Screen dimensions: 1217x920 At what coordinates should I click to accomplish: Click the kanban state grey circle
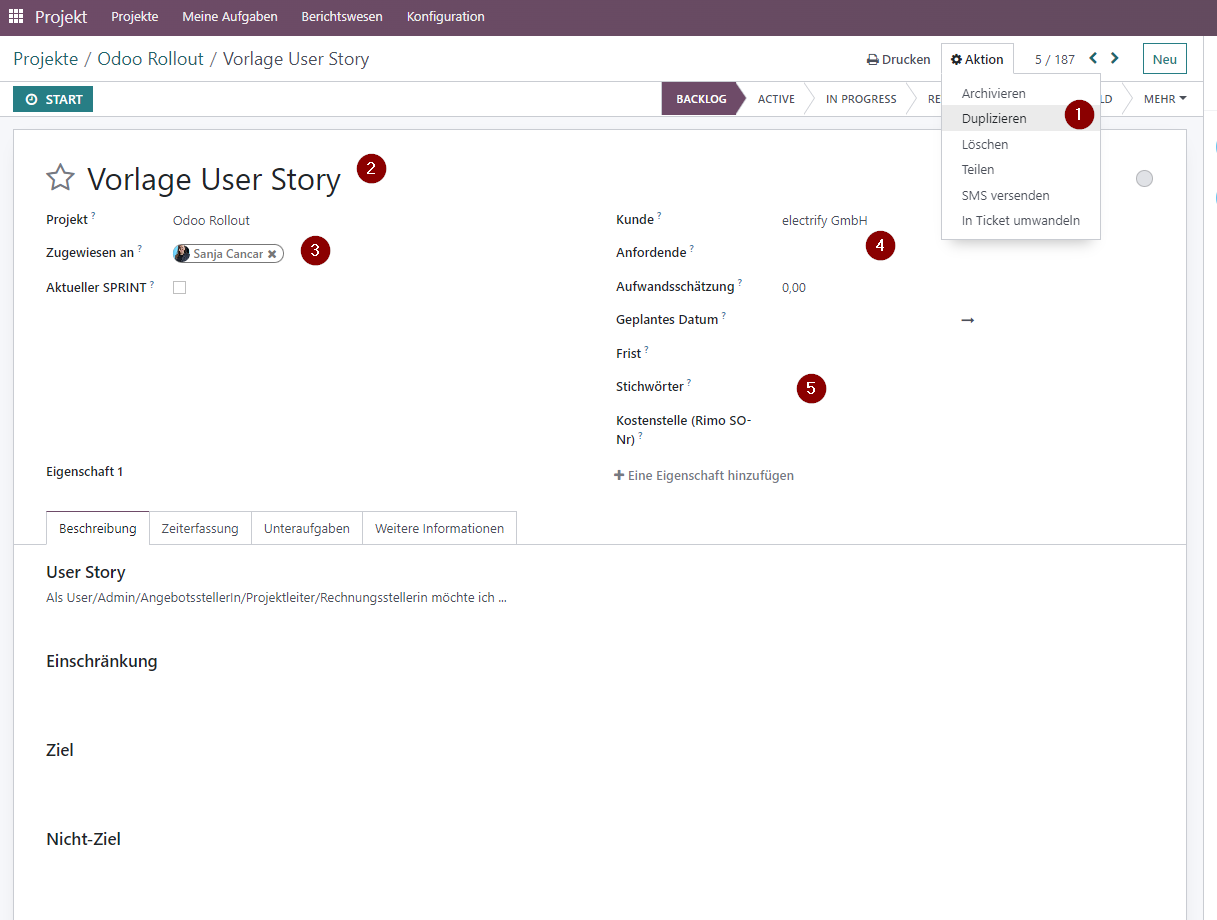pyautogui.click(x=1144, y=179)
